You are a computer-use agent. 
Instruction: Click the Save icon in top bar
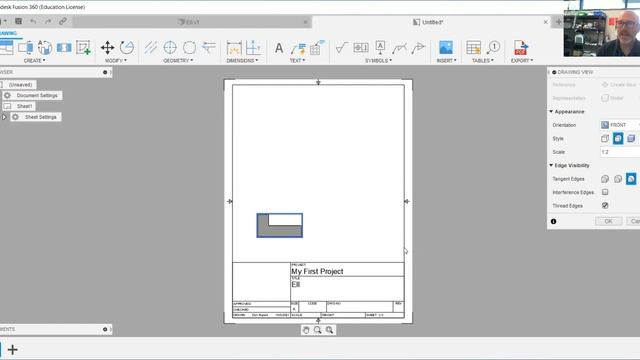tap(18, 21)
